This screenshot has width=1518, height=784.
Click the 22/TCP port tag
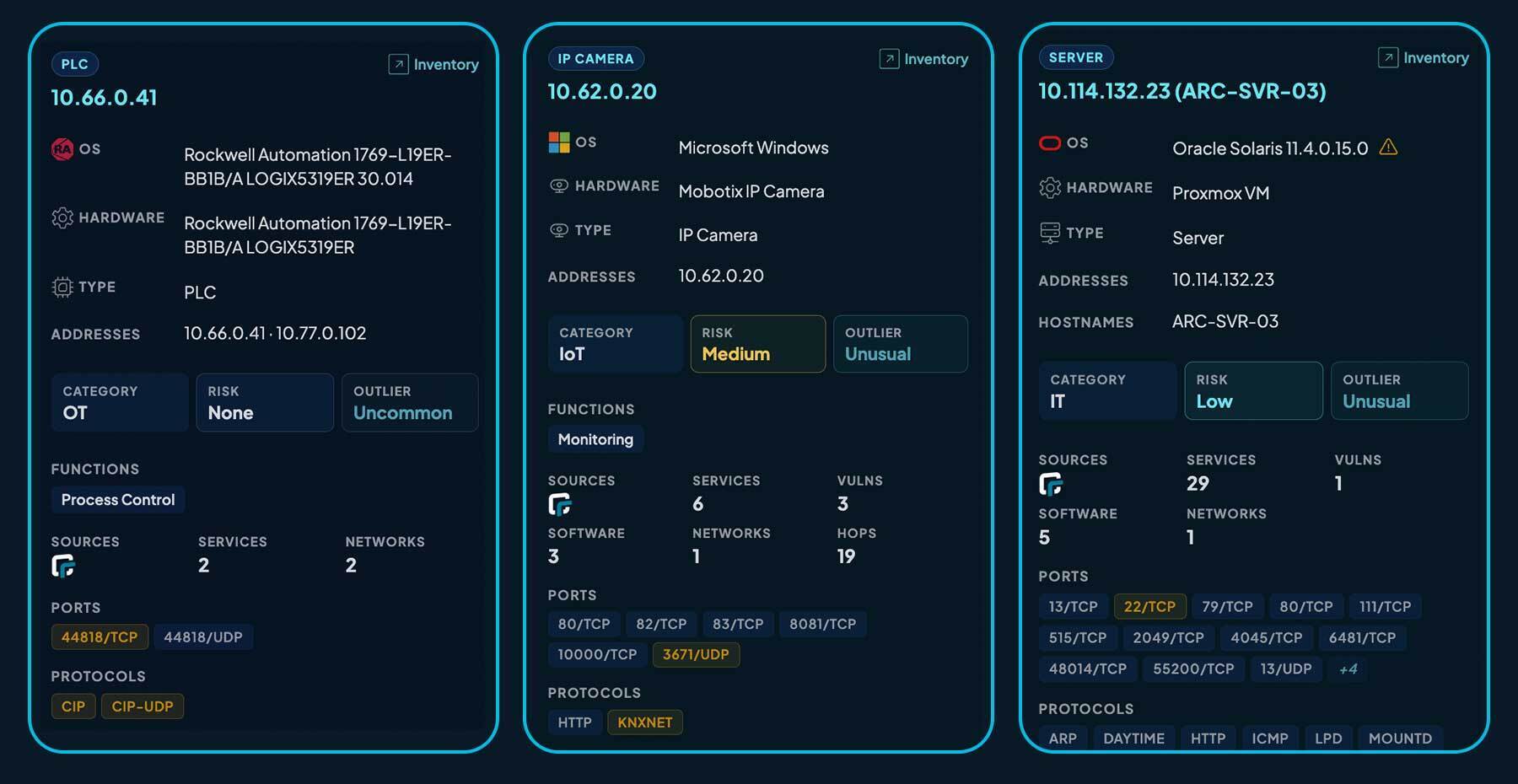(x=1149, y=606)
